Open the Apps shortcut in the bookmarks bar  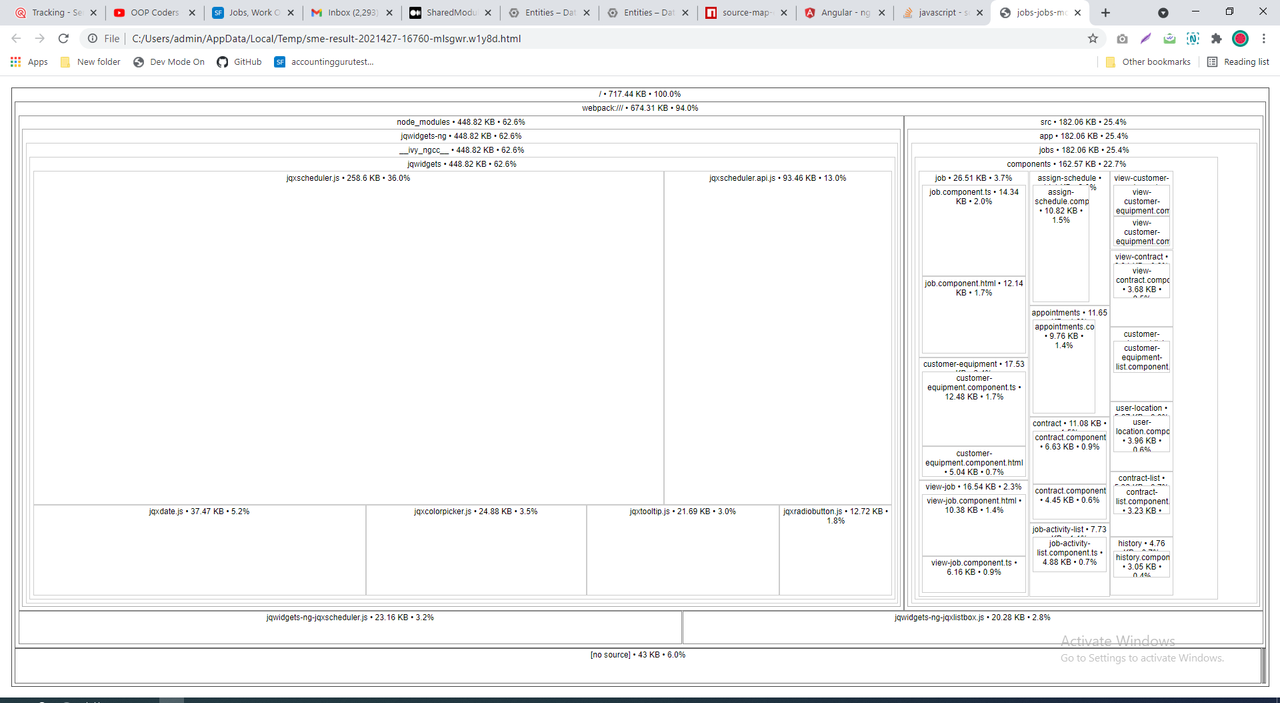pos(29,62)
